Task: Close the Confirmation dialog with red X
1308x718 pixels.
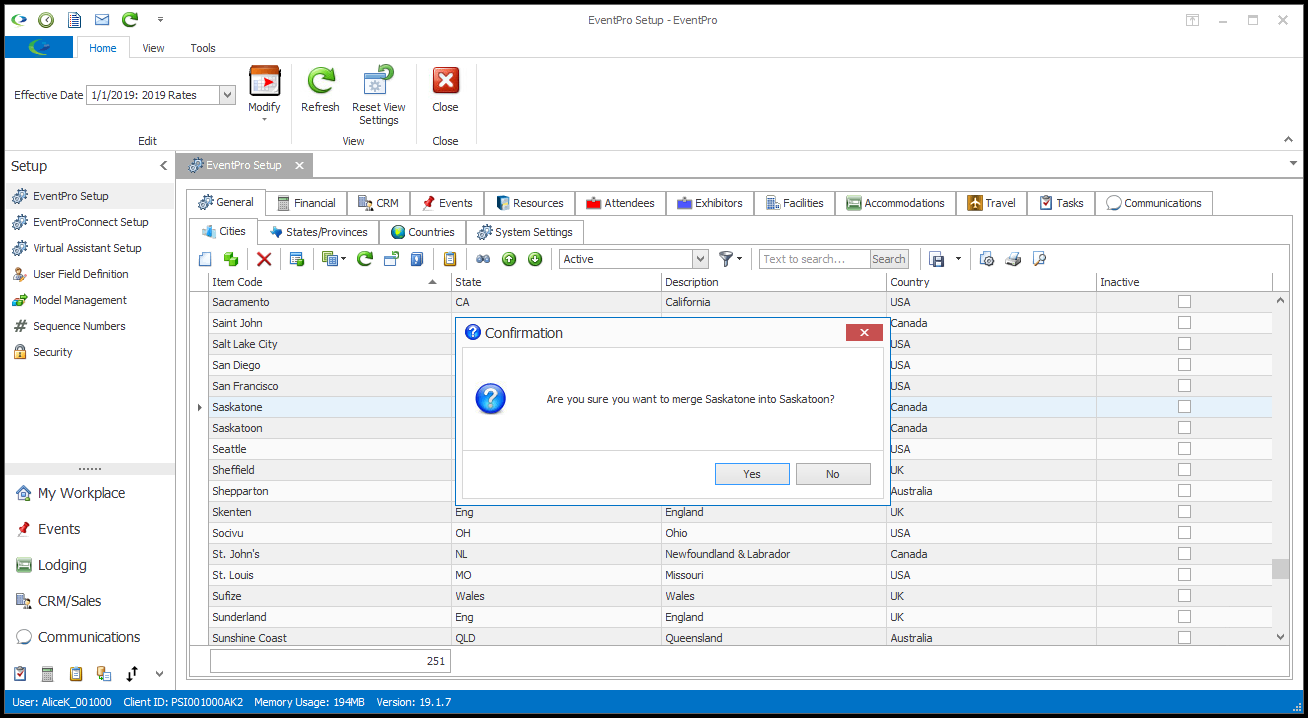Action: [864, 332]
